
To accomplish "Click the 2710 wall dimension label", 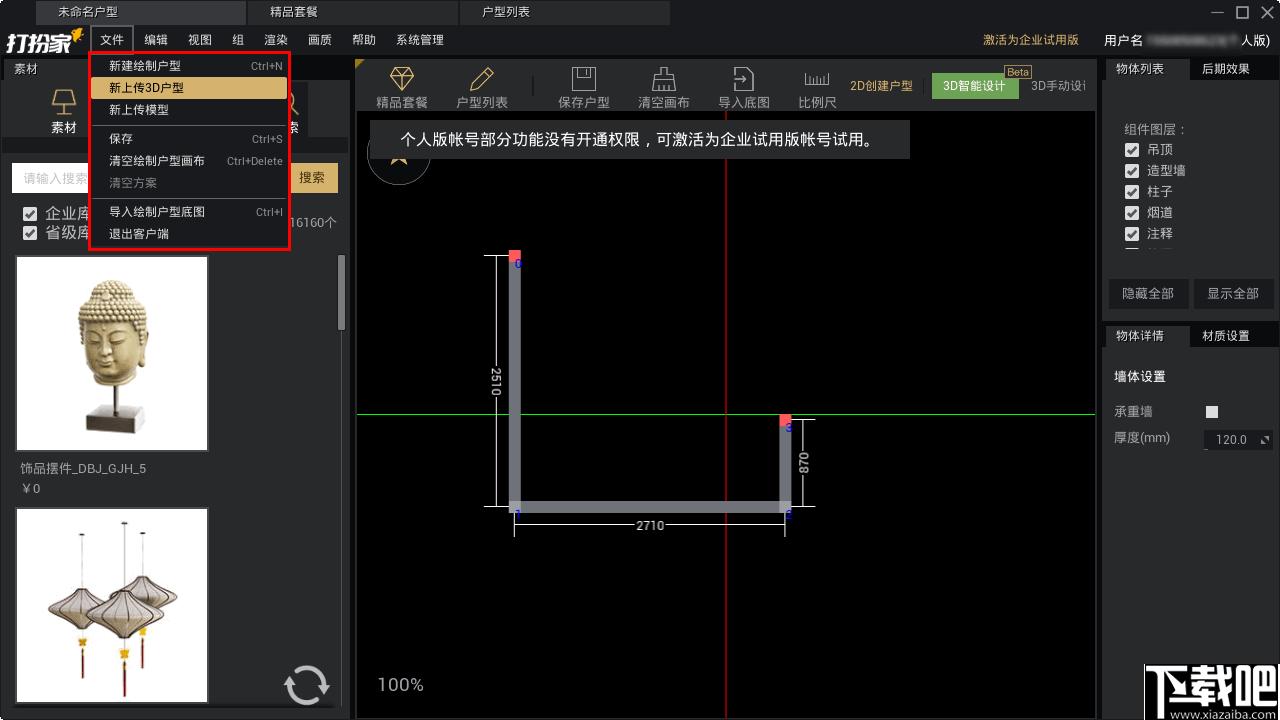I will tap(650, 525).
